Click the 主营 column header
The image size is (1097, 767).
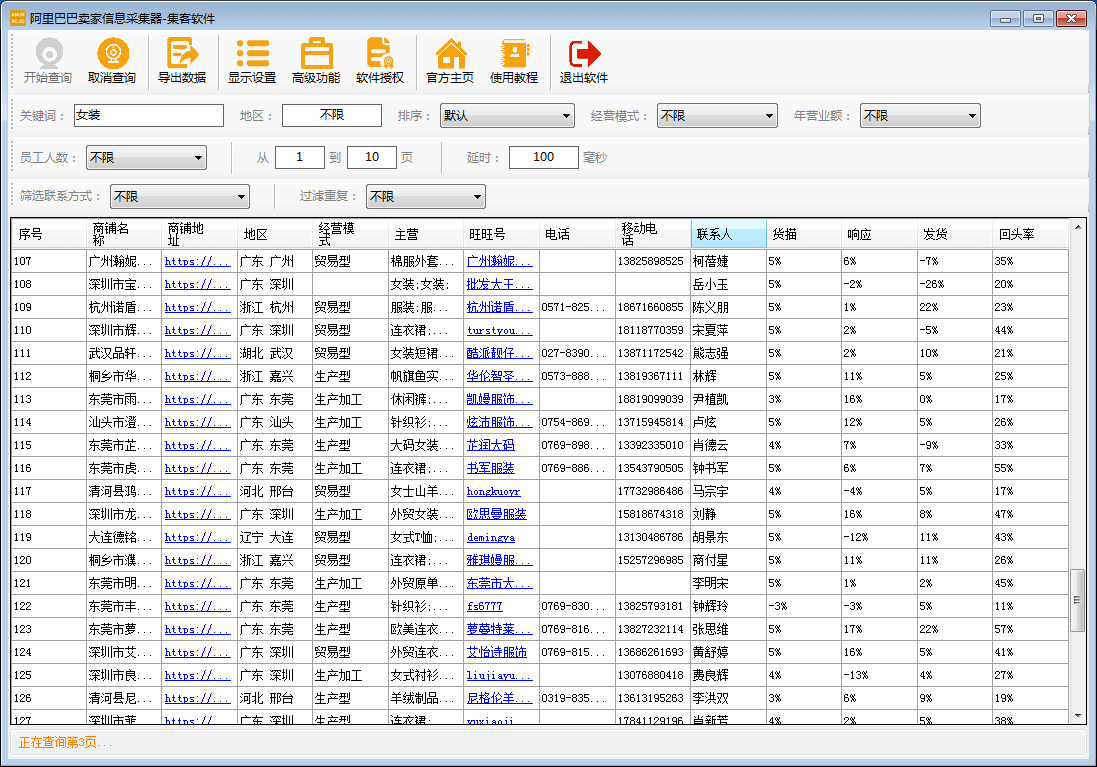click(x=425, y=234)
